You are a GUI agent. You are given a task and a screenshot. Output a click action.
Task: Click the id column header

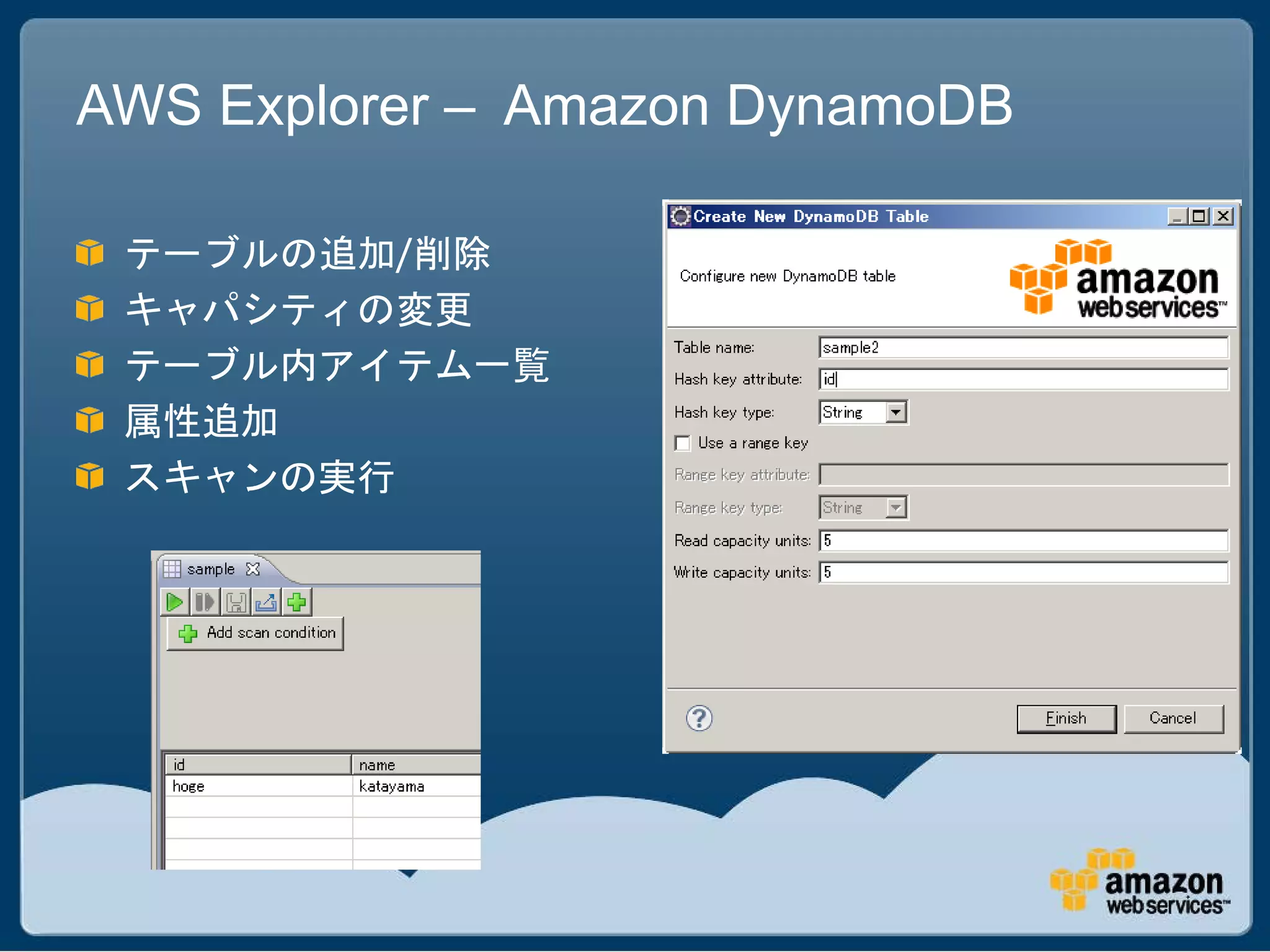click(259, 764)
